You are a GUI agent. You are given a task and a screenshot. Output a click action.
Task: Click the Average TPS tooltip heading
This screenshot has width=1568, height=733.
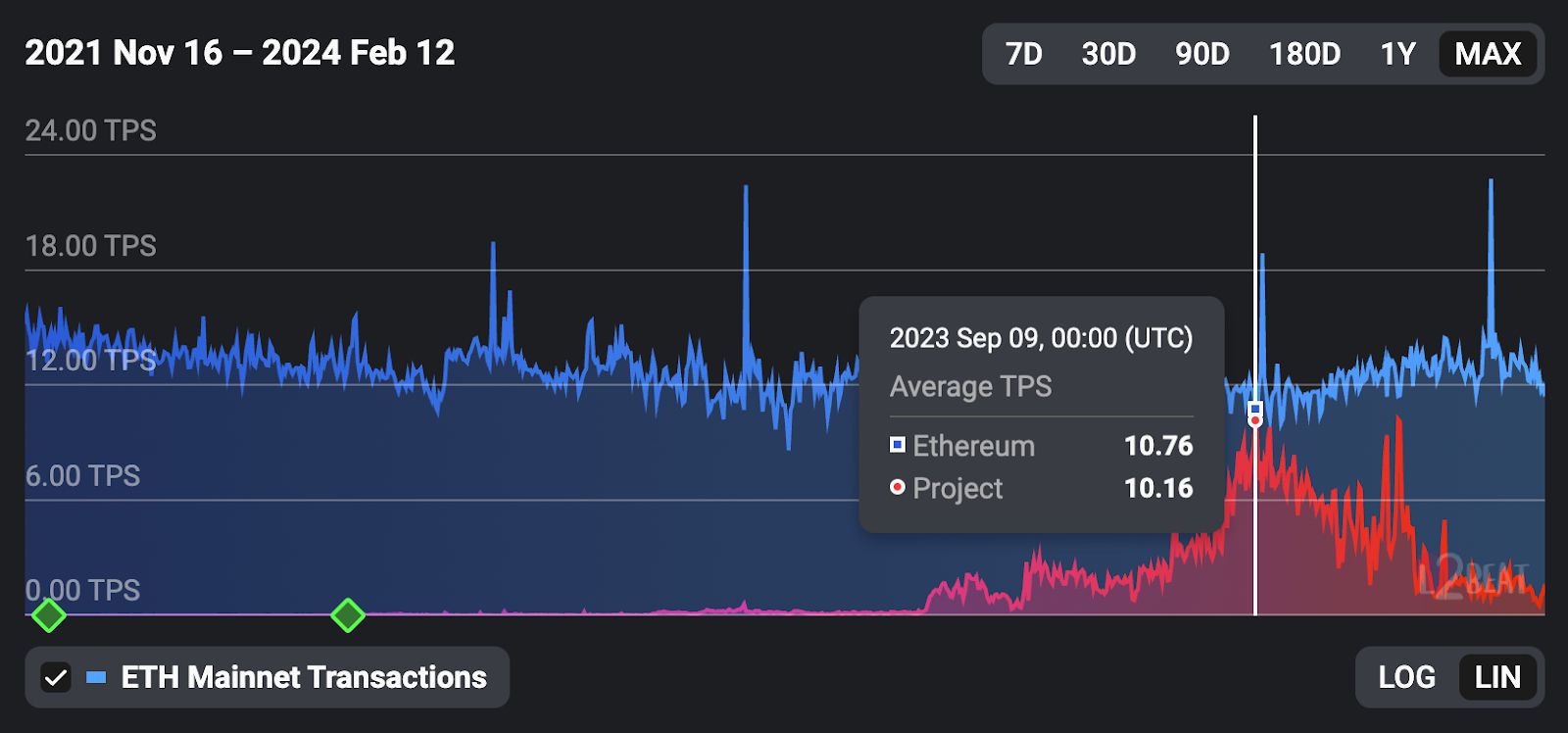970,387
